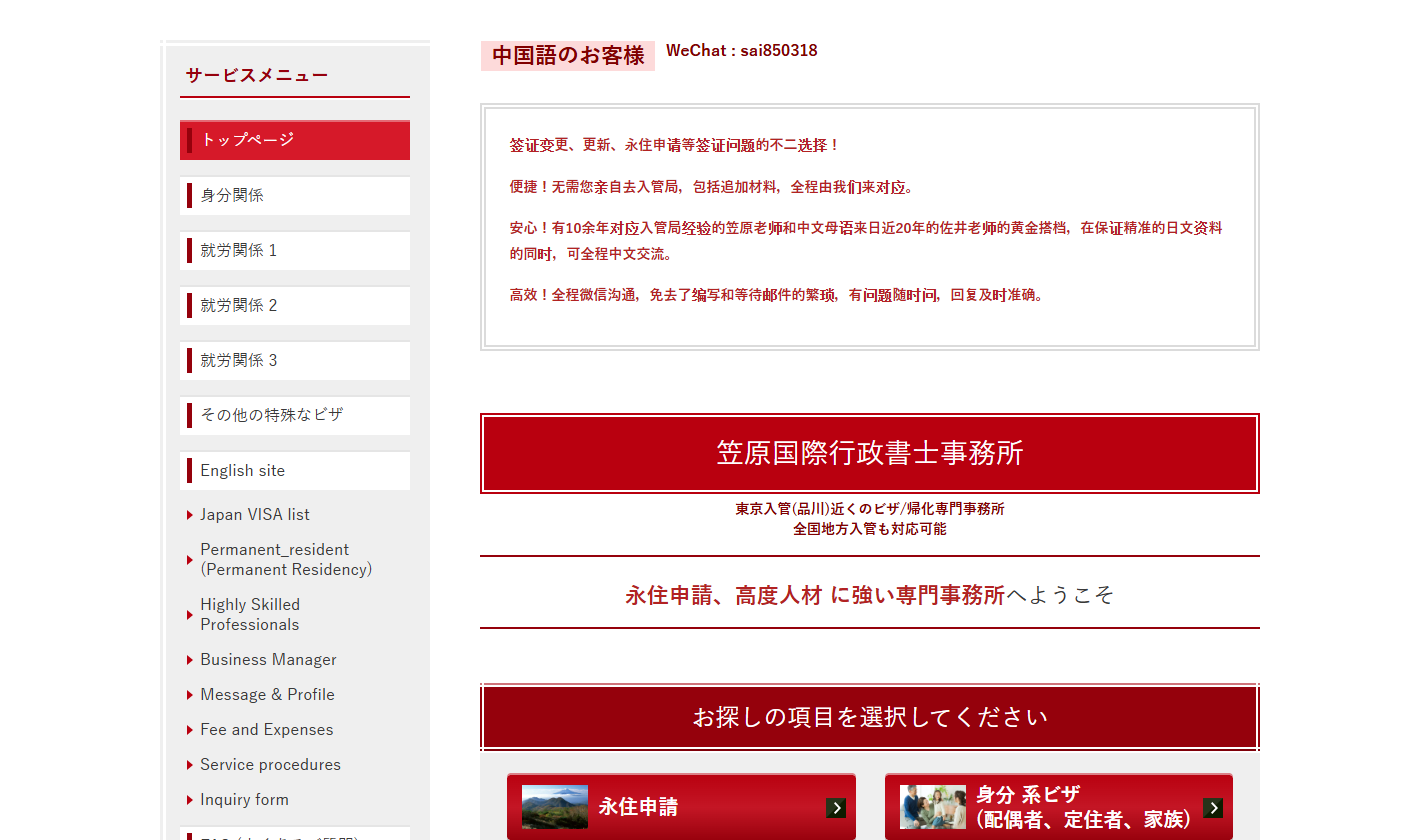Open the Highly Skilled Professionals page

(250, 614)
